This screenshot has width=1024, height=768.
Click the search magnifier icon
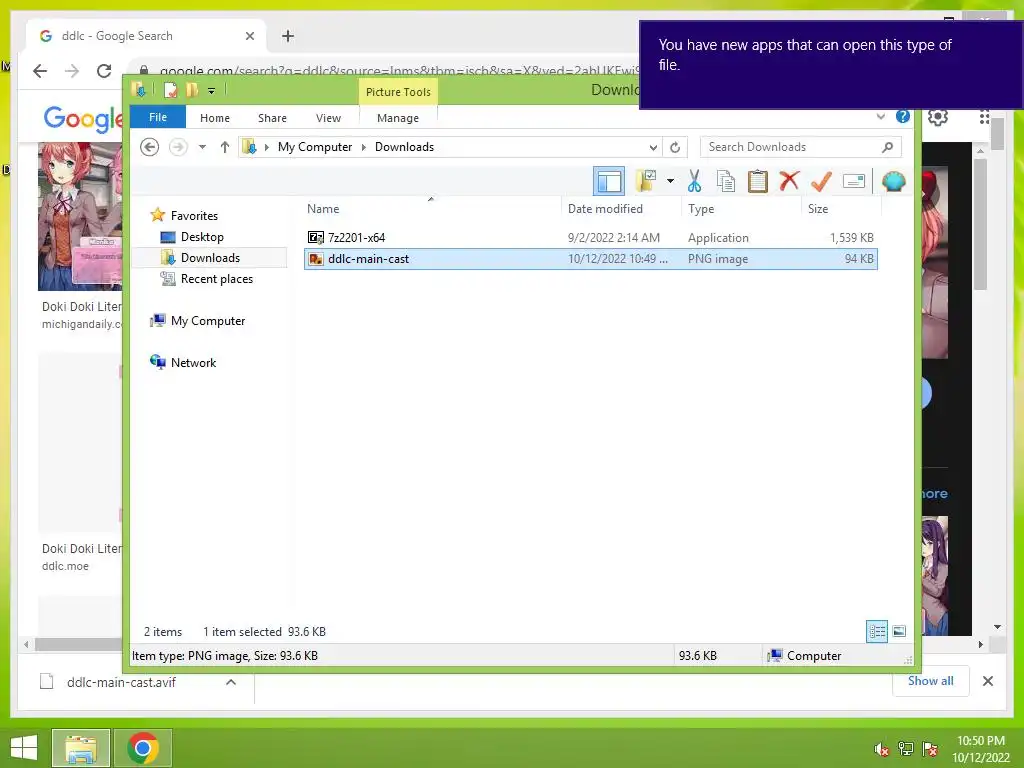click(x=888, y=147)
